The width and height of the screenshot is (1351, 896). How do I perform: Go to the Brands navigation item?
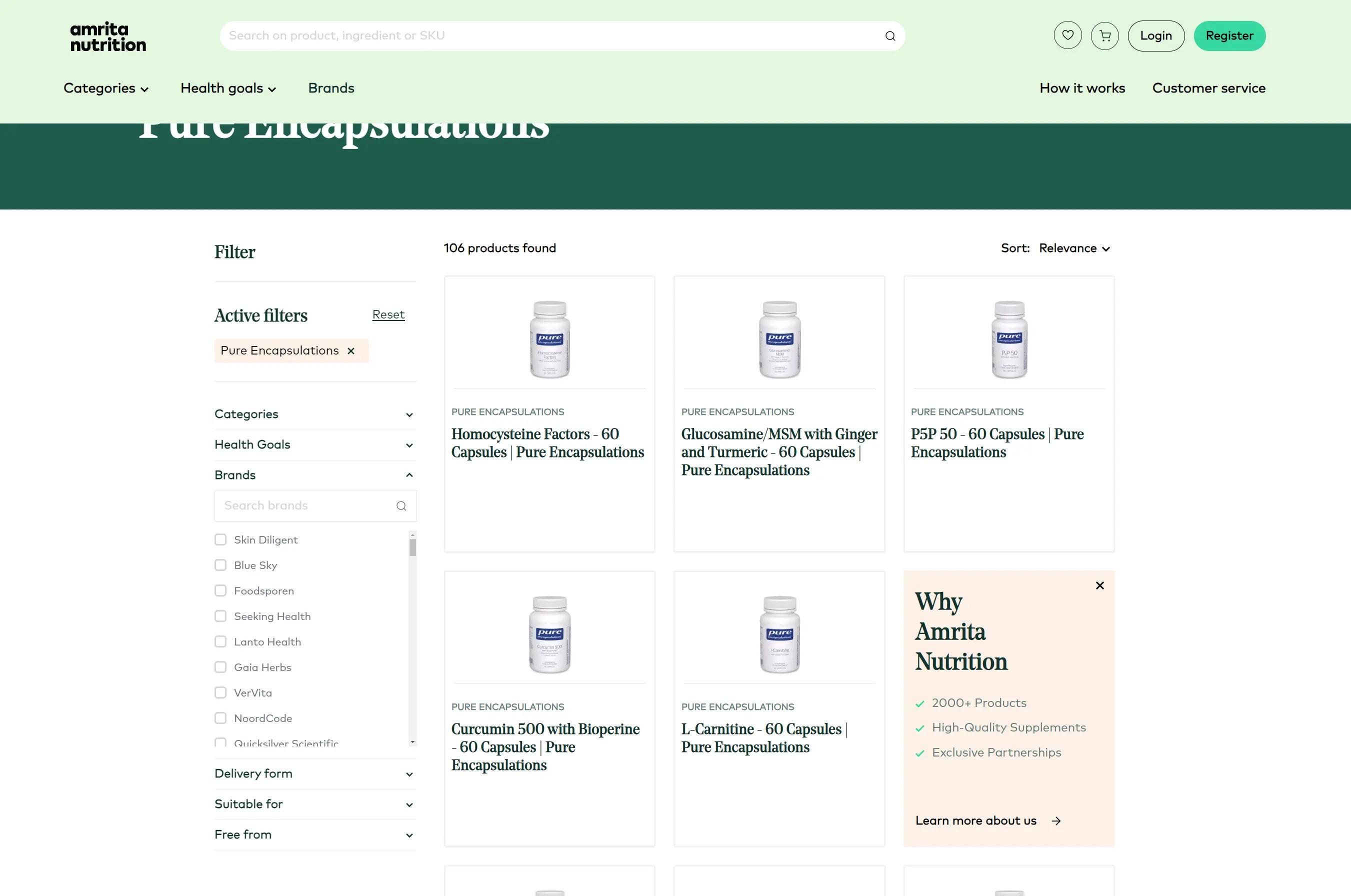331,88
